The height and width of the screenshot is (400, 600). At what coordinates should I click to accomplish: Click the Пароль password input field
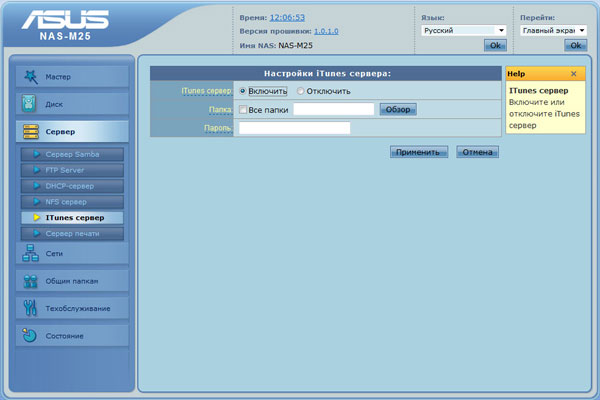[295, 128]
